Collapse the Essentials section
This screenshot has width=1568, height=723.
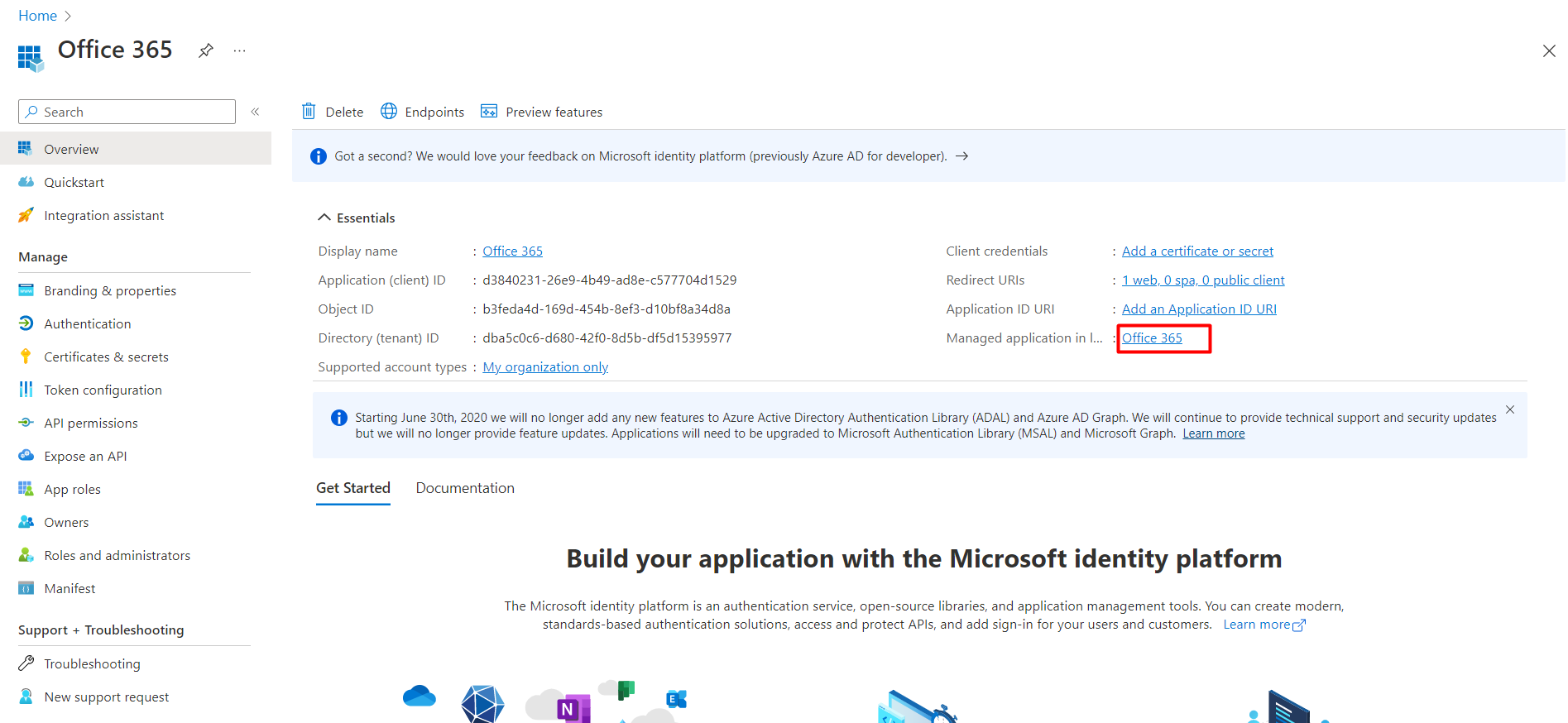tap(324, 218)
